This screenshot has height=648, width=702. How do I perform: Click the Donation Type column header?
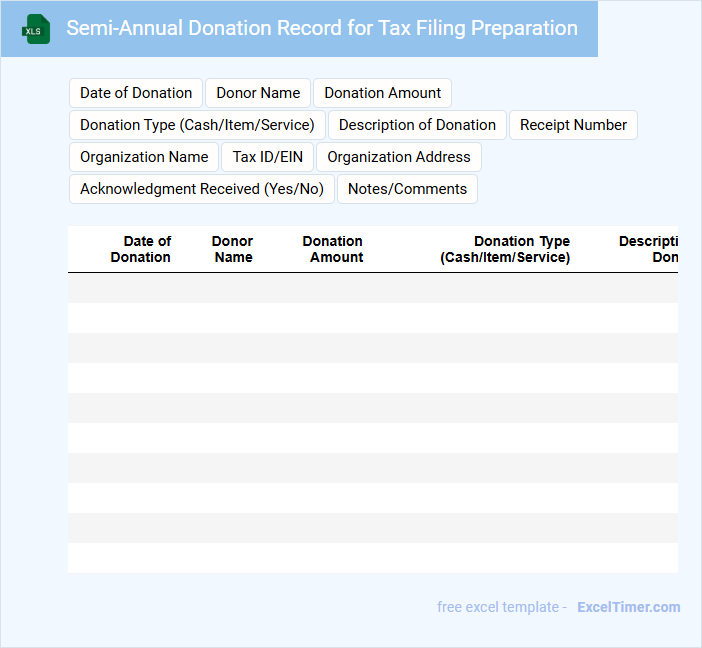[506, 249]
